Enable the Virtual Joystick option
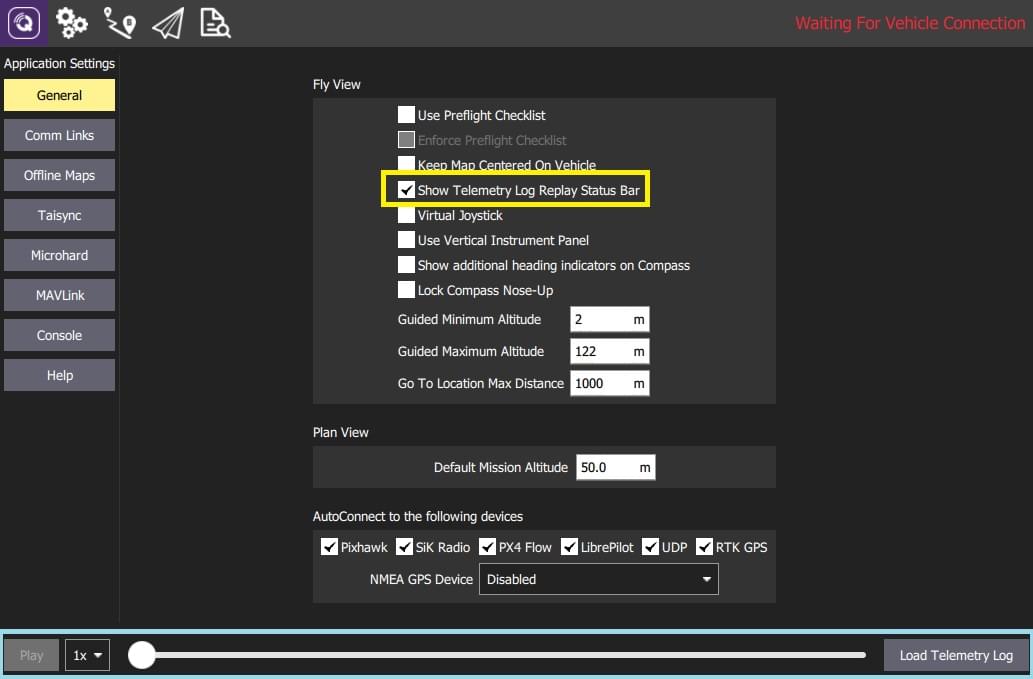The image size is (1033, 679). click(x=406, y=215)
